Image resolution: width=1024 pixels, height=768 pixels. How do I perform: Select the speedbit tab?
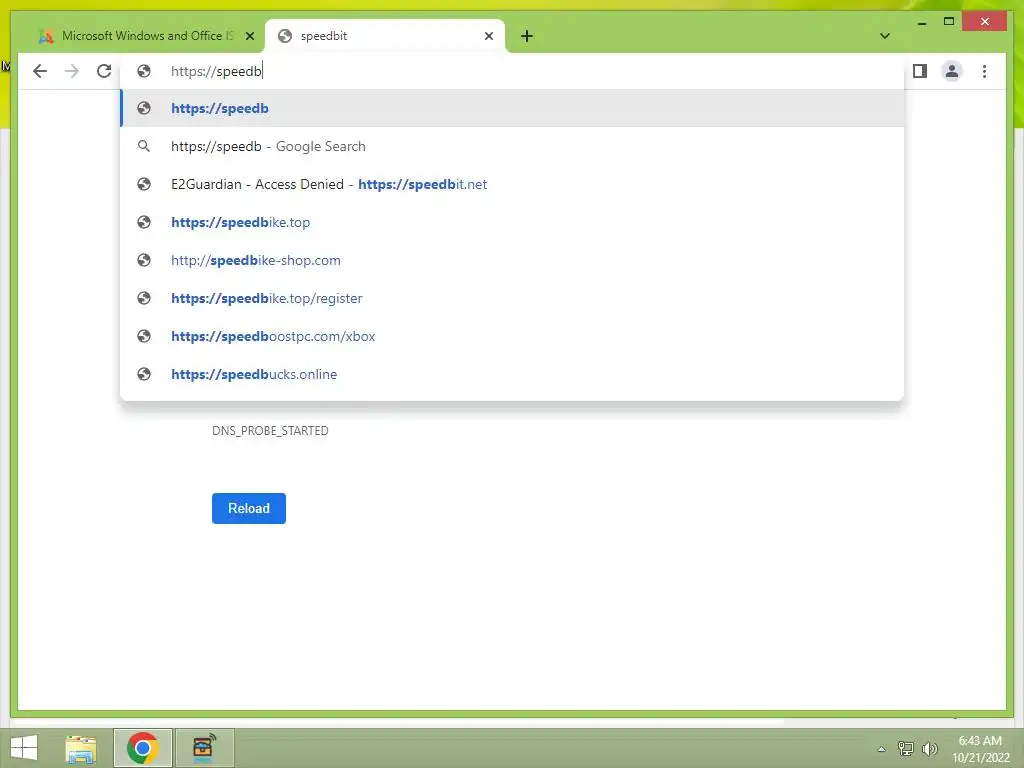point(385,36)
